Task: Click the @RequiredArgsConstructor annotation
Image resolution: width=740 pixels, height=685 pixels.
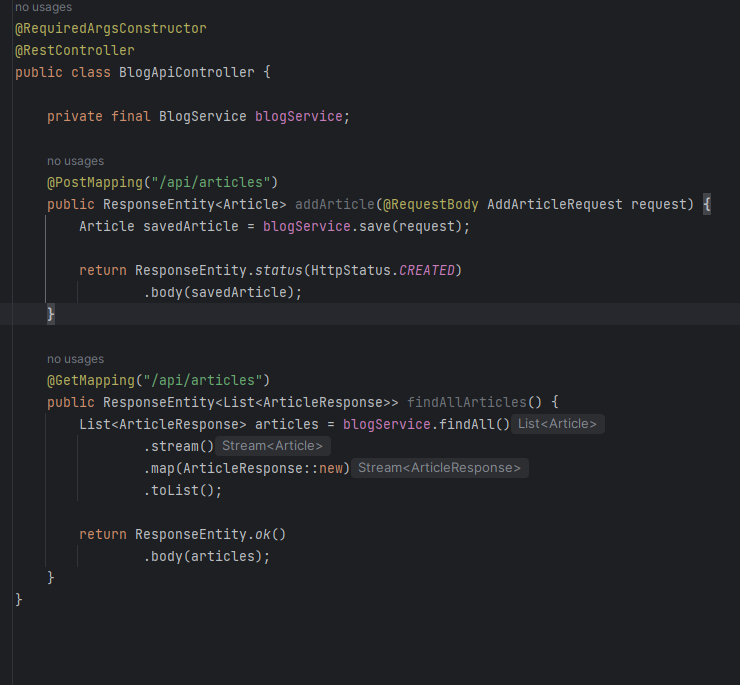Action: point(111,28)
